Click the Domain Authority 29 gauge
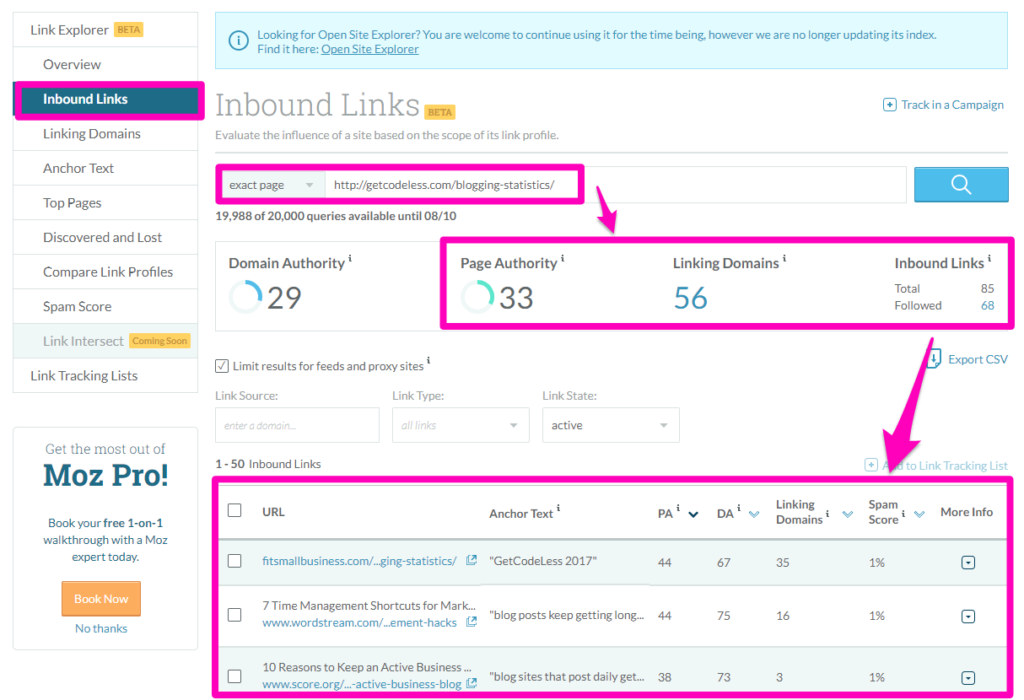The height and width of the screenshot is (700, 1024). pyautogui.click(x=246, y=297)
